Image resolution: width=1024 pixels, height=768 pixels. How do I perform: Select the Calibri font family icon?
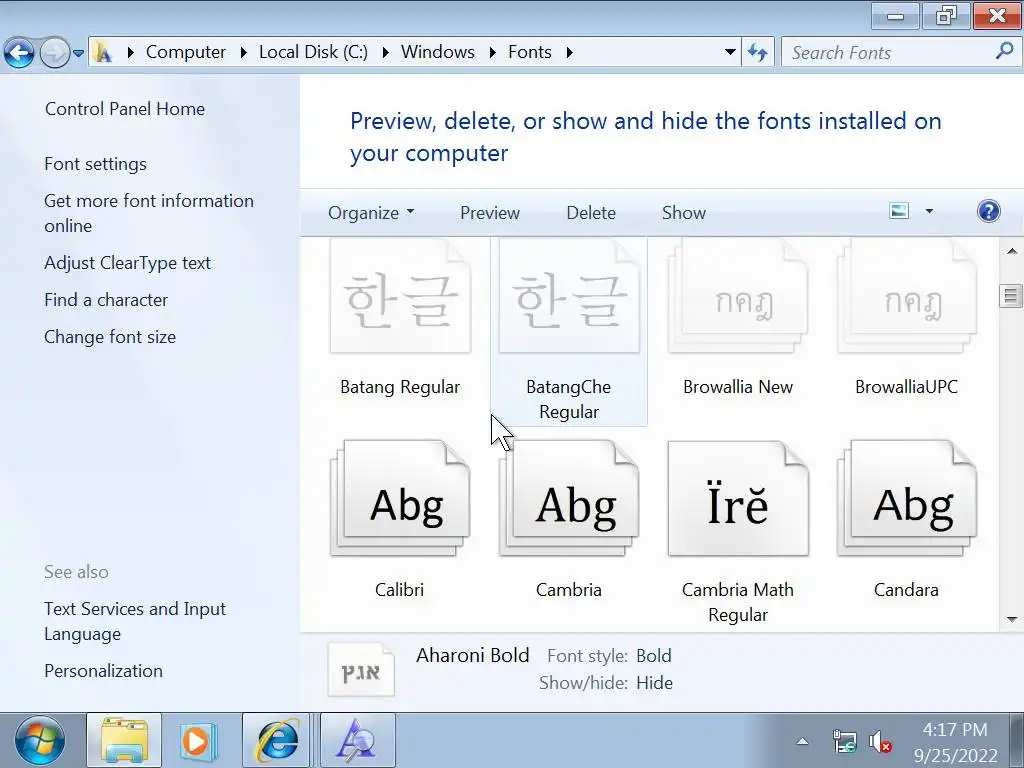coord(400,499)
